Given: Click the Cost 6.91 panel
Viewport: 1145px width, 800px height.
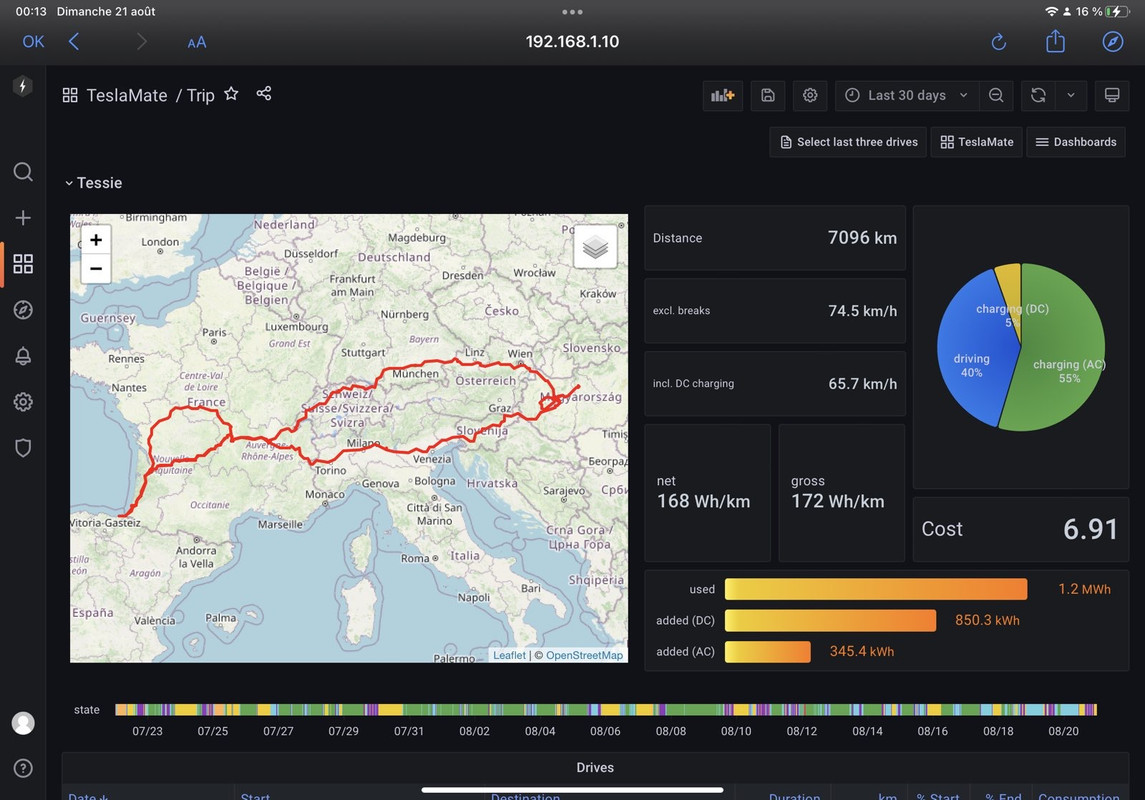Looking at the screenshot, I should 1021,530.
